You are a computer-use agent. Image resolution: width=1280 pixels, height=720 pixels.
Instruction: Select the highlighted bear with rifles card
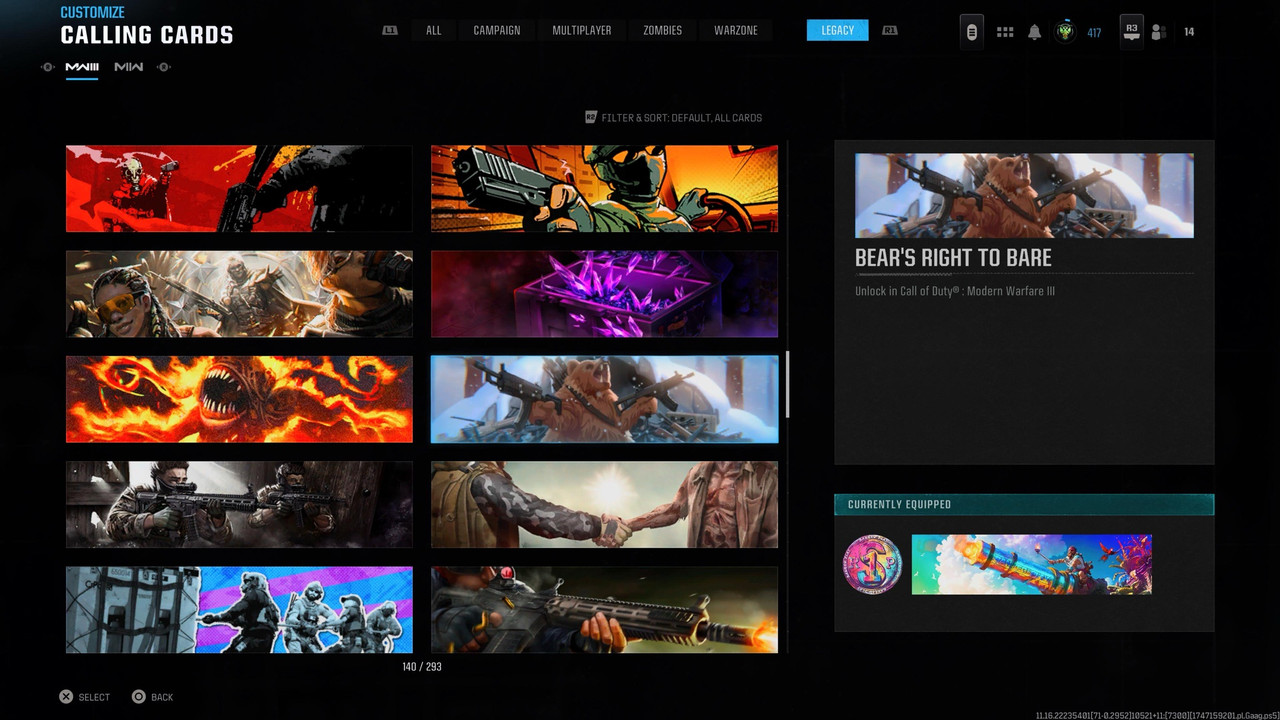tap(604, 399)
